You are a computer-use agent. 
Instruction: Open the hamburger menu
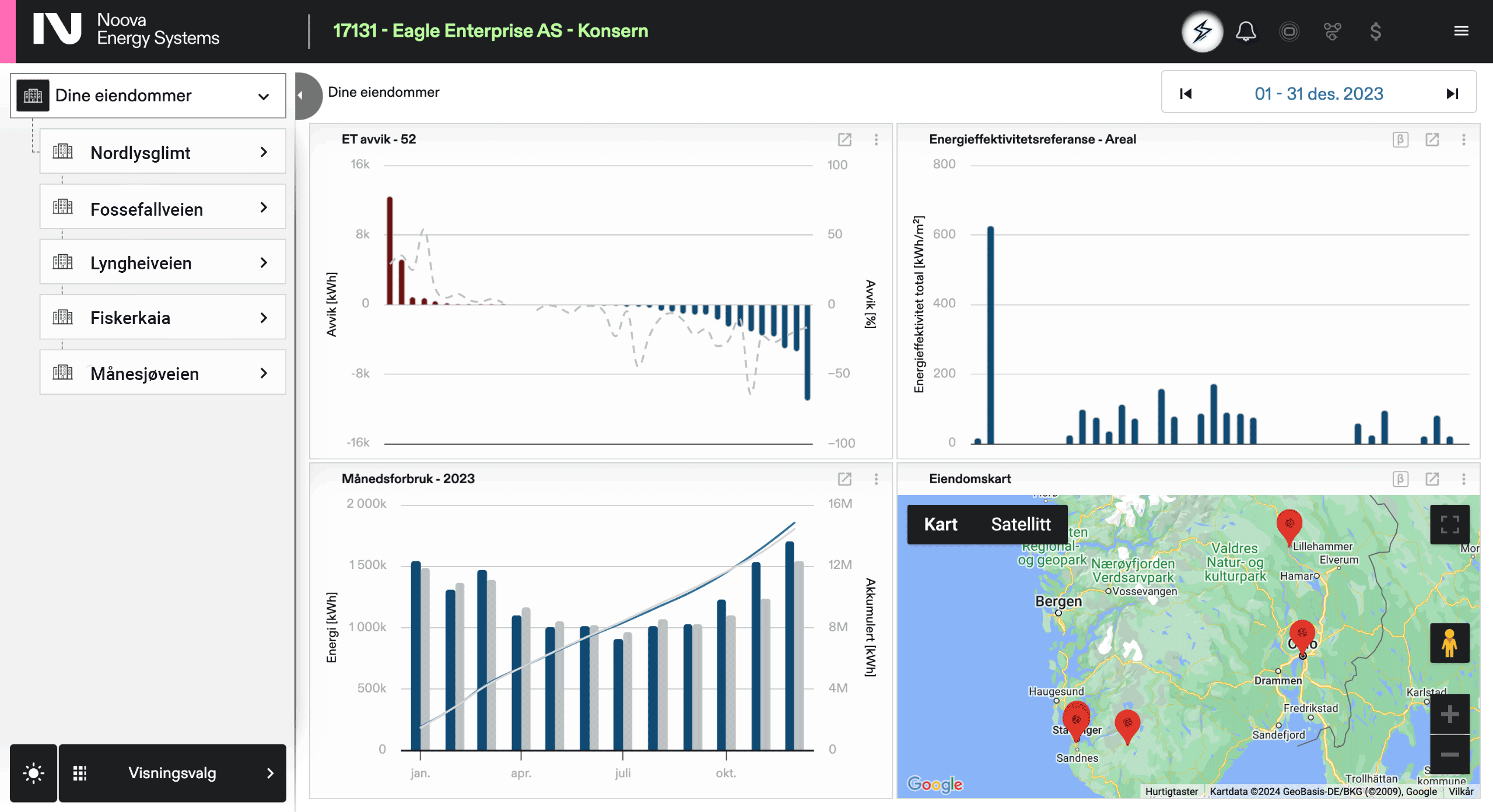(1461, 31)
